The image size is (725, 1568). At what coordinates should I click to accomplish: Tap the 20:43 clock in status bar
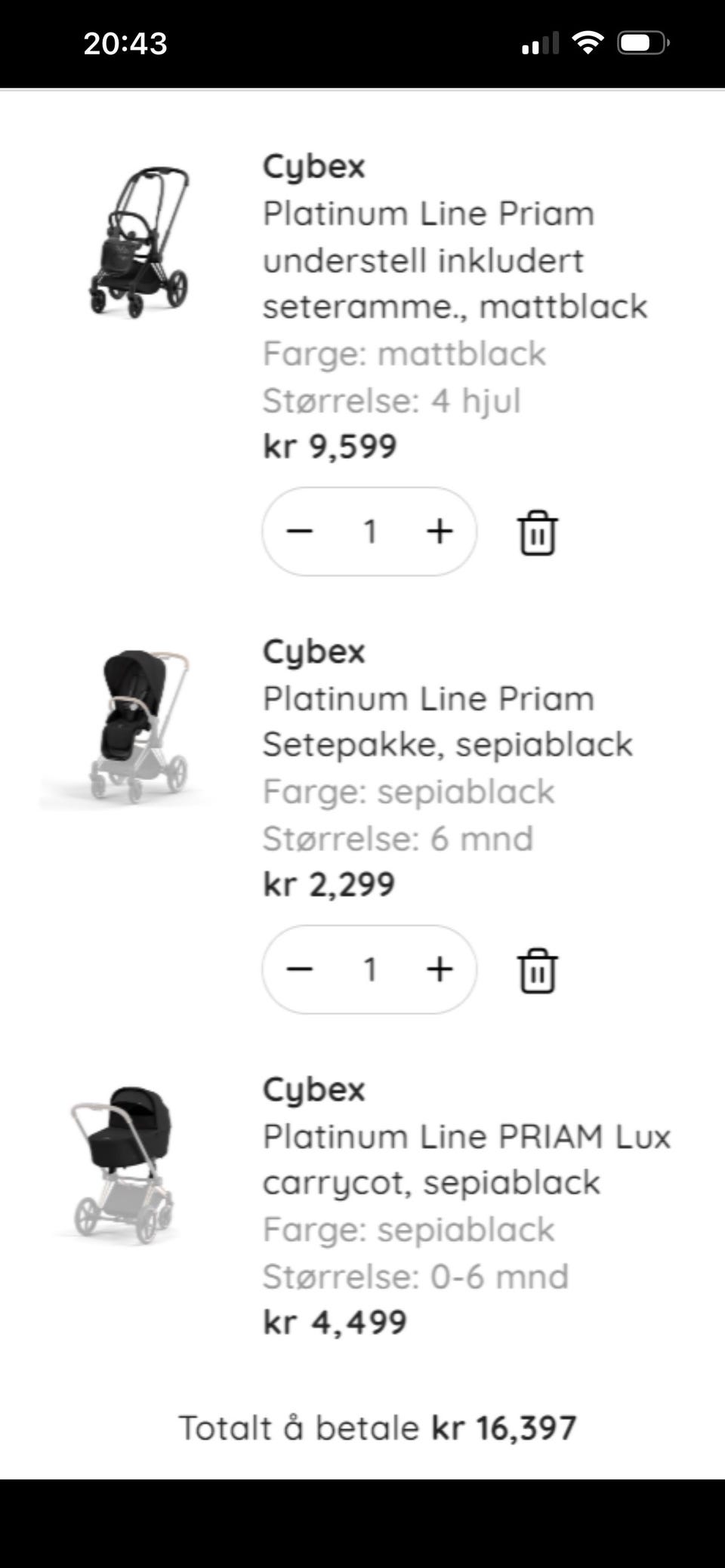pyautogui.click(x=125, y=44)
